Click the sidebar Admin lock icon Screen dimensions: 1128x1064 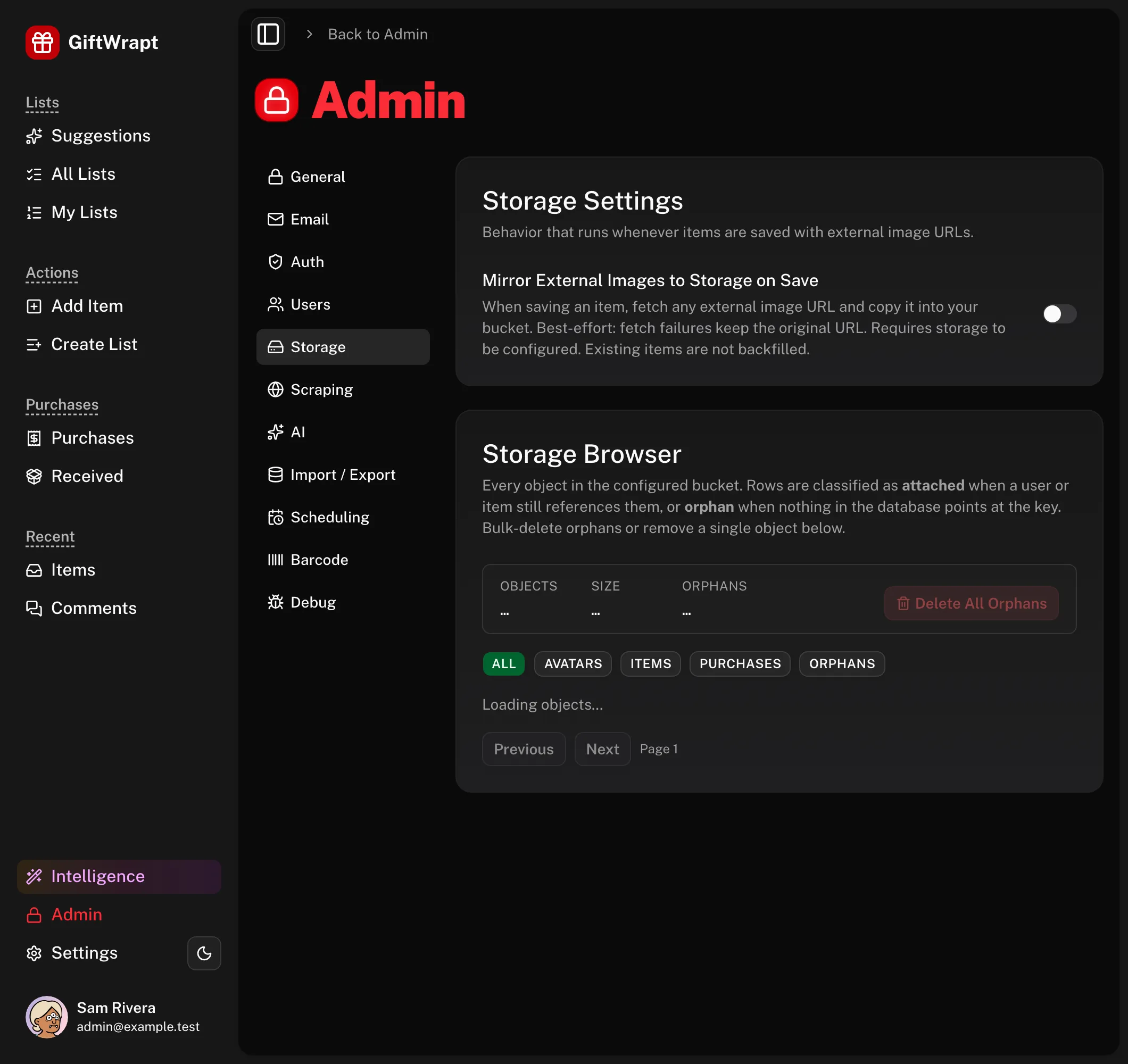pyautogui.click(x=34, y=915)
